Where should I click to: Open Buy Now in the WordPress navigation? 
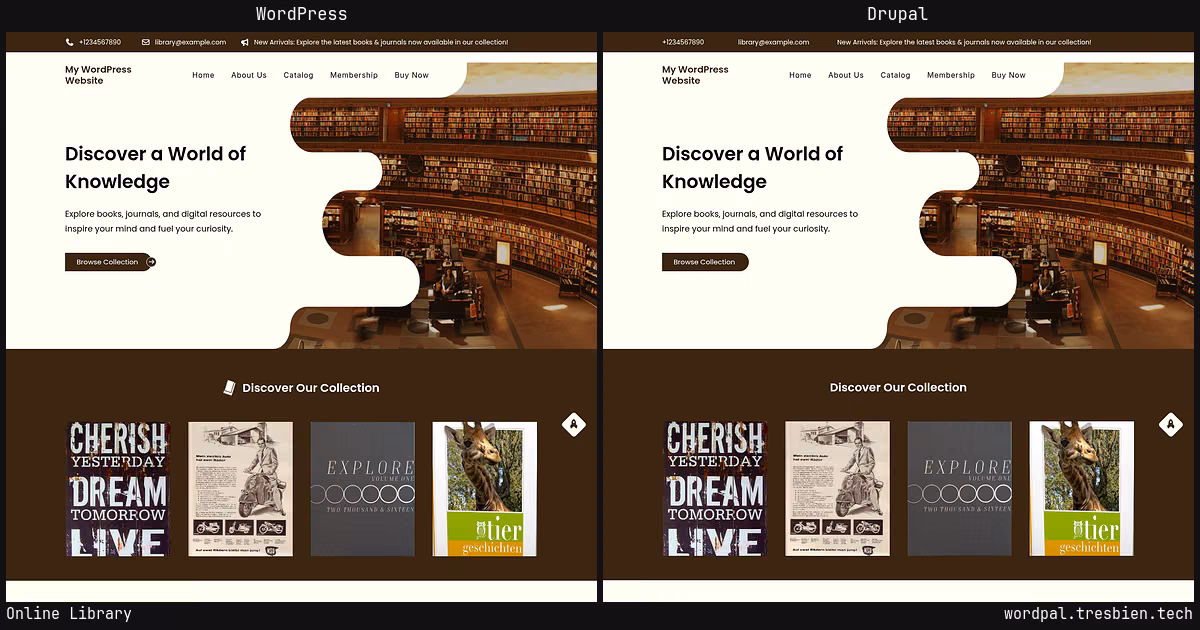[411, 75]
